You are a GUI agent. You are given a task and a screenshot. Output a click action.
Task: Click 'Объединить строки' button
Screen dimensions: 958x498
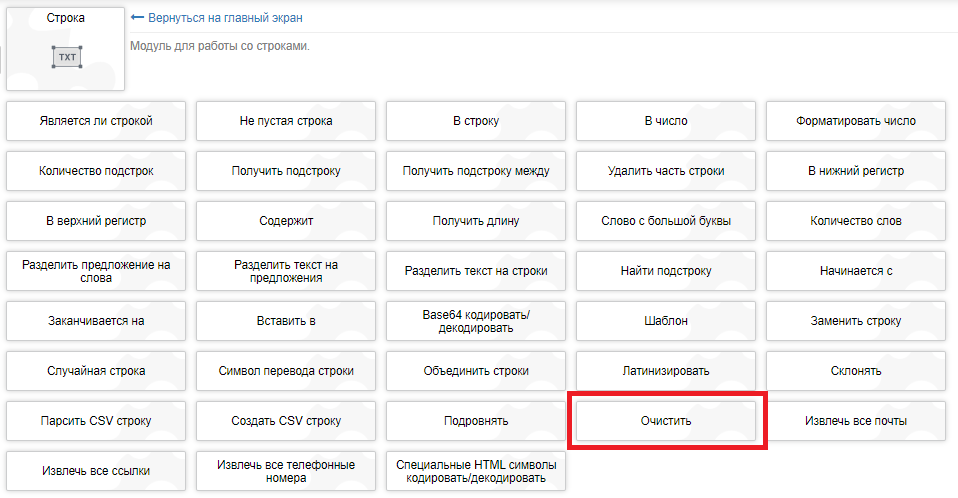(x=476, y=372)
